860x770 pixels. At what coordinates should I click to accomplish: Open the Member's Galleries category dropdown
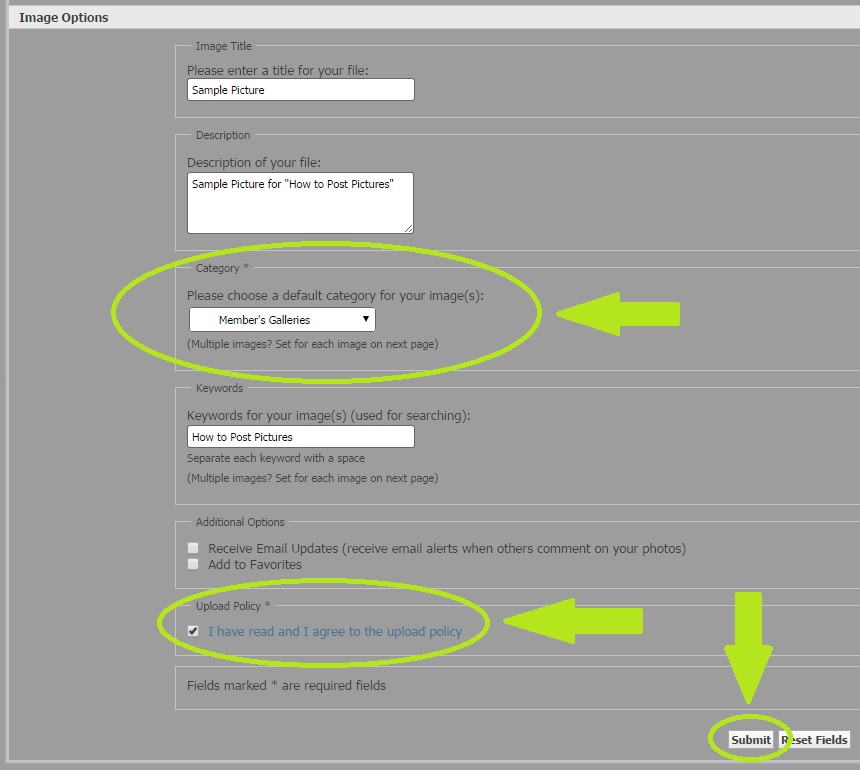(282, 320)
